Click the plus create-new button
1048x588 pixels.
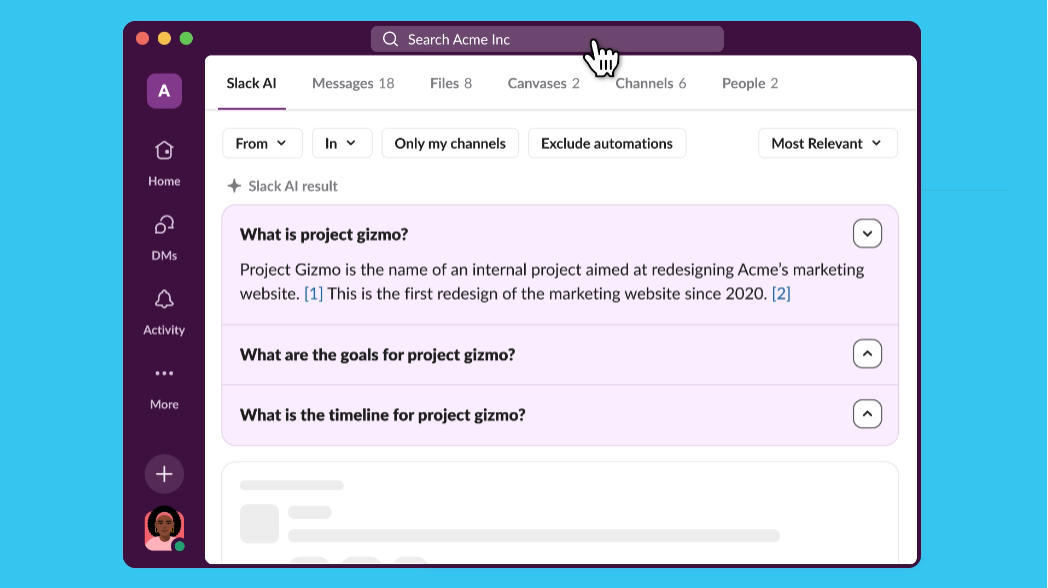(x=164, y=474)
